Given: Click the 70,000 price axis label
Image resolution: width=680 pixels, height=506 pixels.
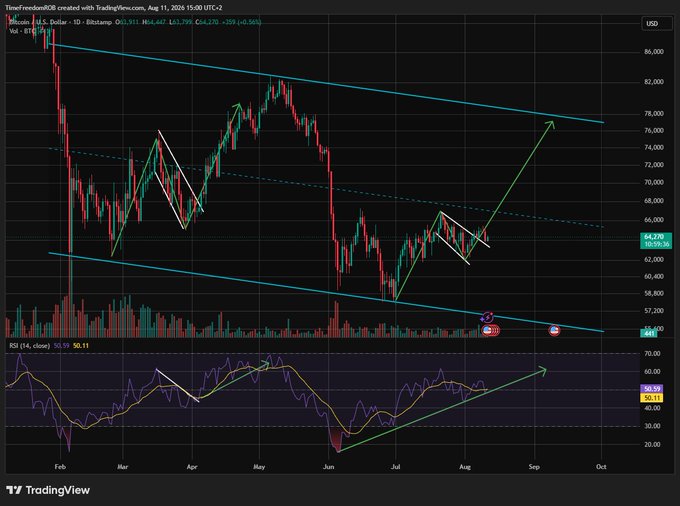Looking at the screenshot, I should pos(654,183).
